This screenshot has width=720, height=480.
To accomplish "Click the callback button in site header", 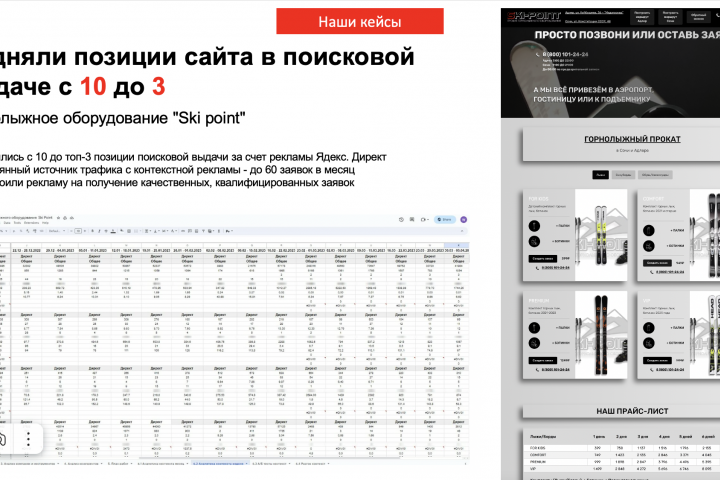I will (698, 17).
